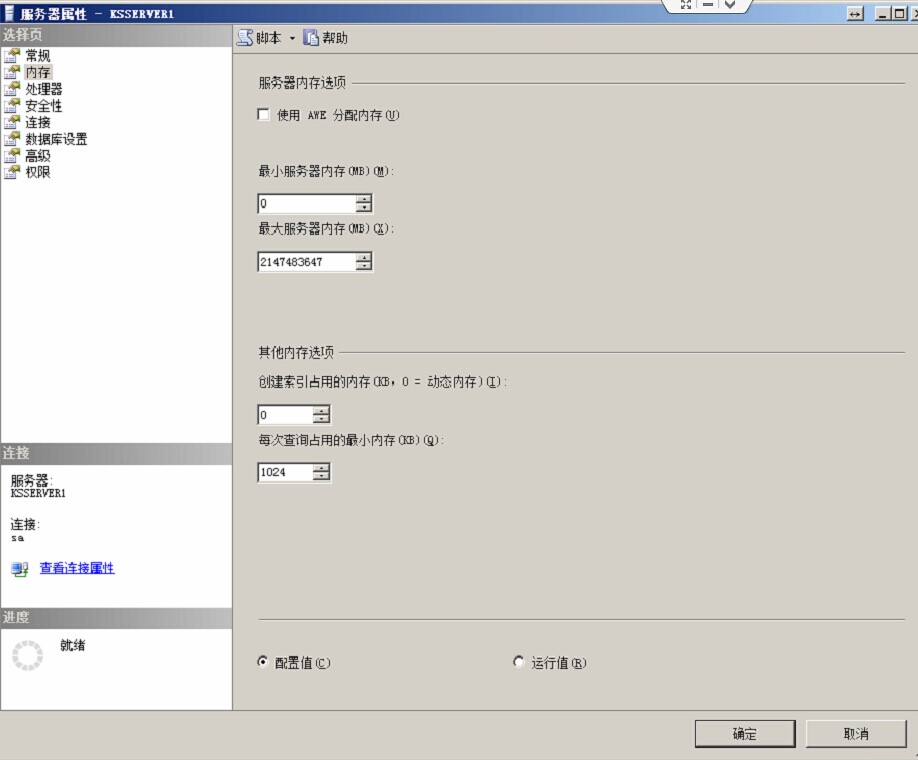Show the 权限 page
The image size is (918, 760).
[x=37, y=172]
